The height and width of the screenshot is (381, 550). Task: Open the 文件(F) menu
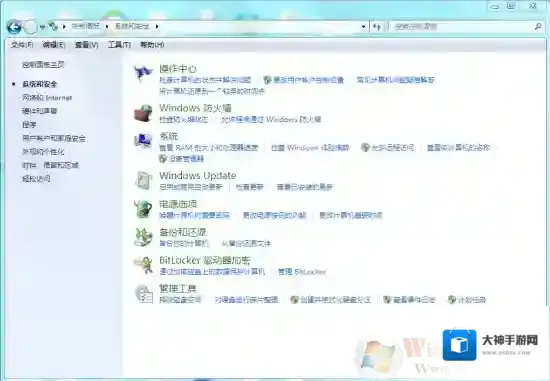22,45
